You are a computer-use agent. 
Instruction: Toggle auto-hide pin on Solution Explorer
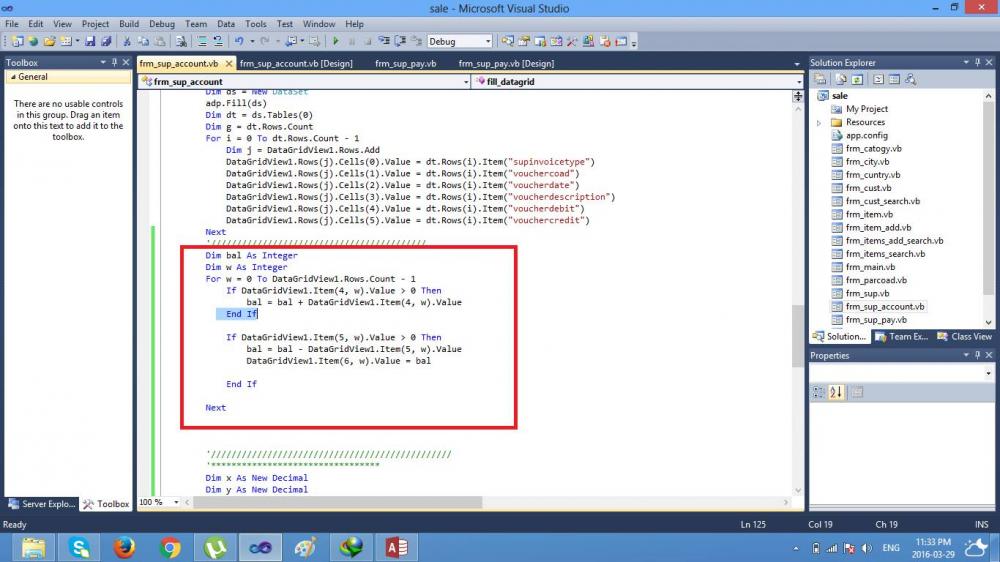[x=977, y=63]
